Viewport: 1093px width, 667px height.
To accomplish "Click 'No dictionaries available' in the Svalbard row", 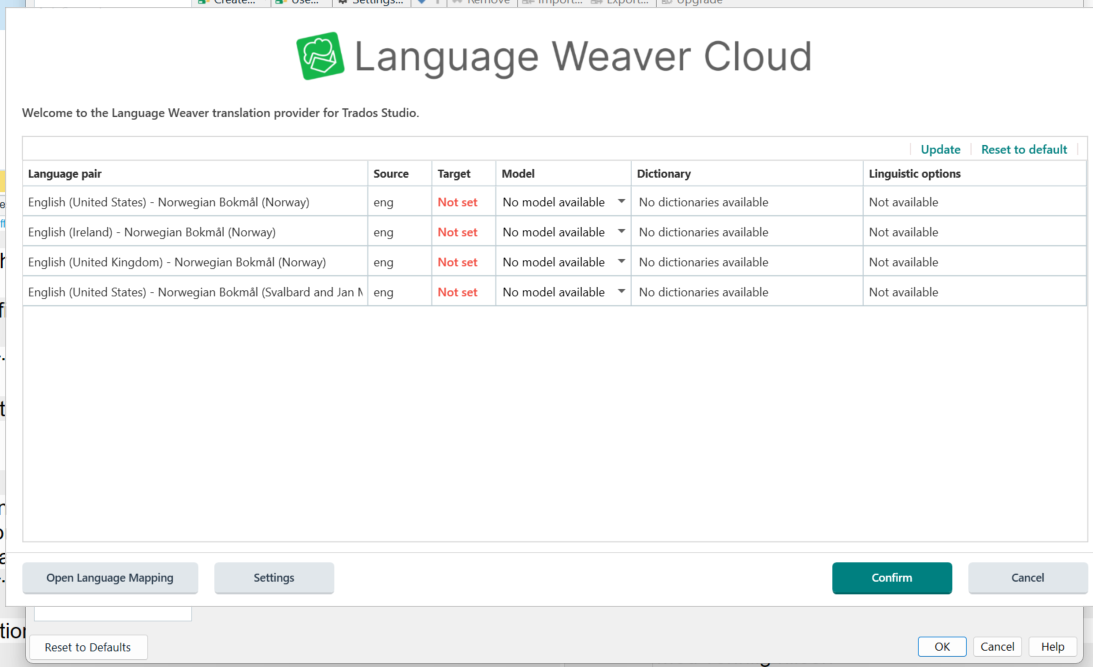I will pyautogui.click(x=703, y=292).
